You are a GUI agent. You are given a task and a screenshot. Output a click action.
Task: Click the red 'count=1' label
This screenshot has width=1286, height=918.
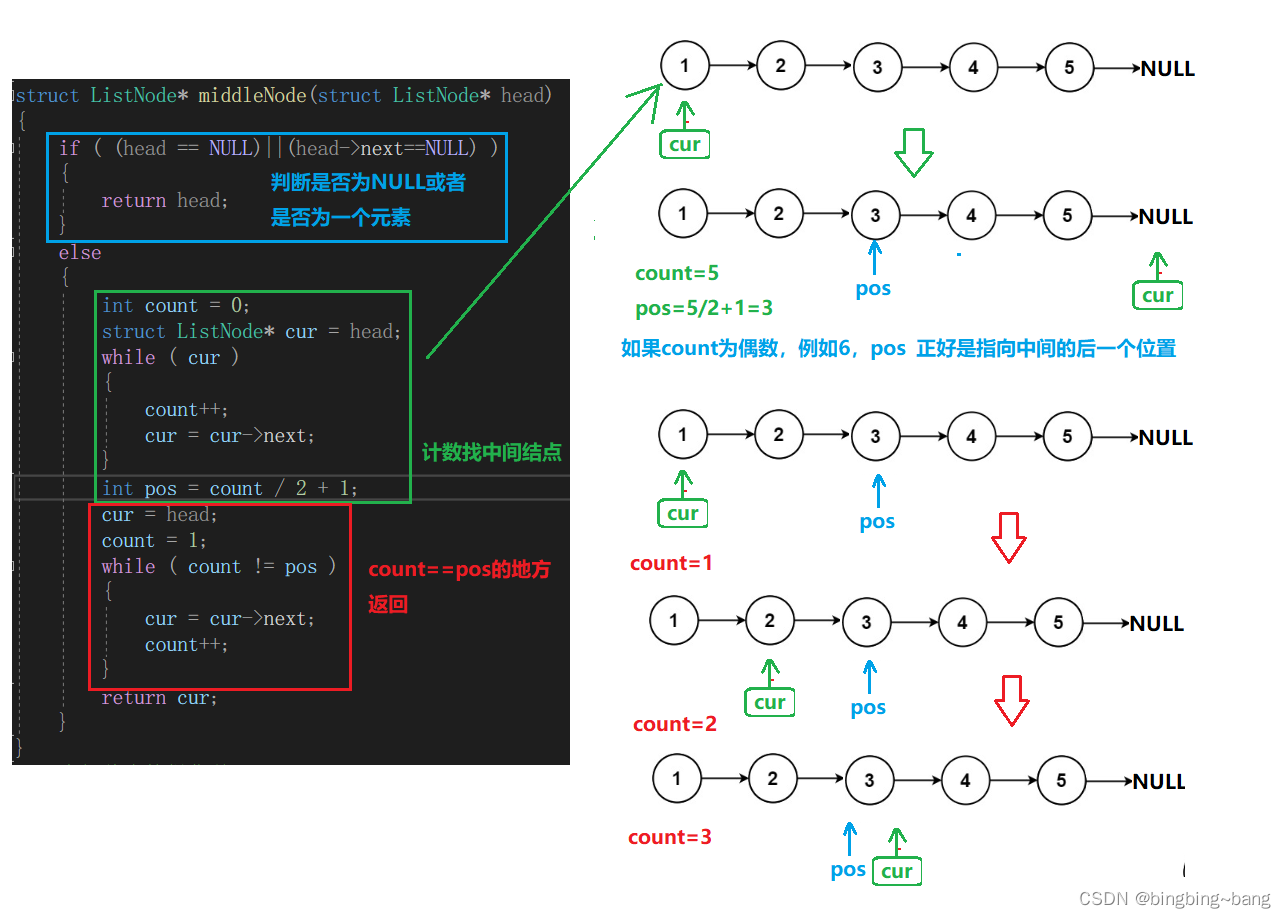click(x=671, y=563)
